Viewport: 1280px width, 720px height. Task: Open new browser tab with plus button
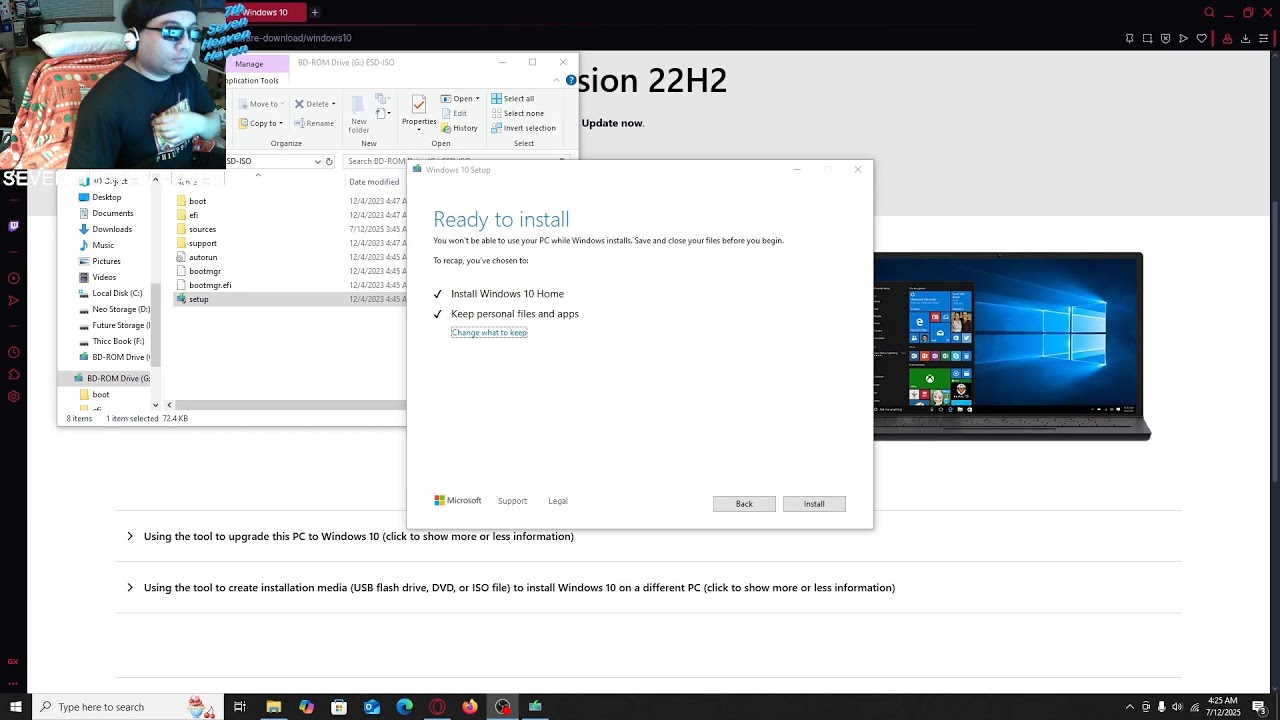pyautogui.click(x=315, y=12)
